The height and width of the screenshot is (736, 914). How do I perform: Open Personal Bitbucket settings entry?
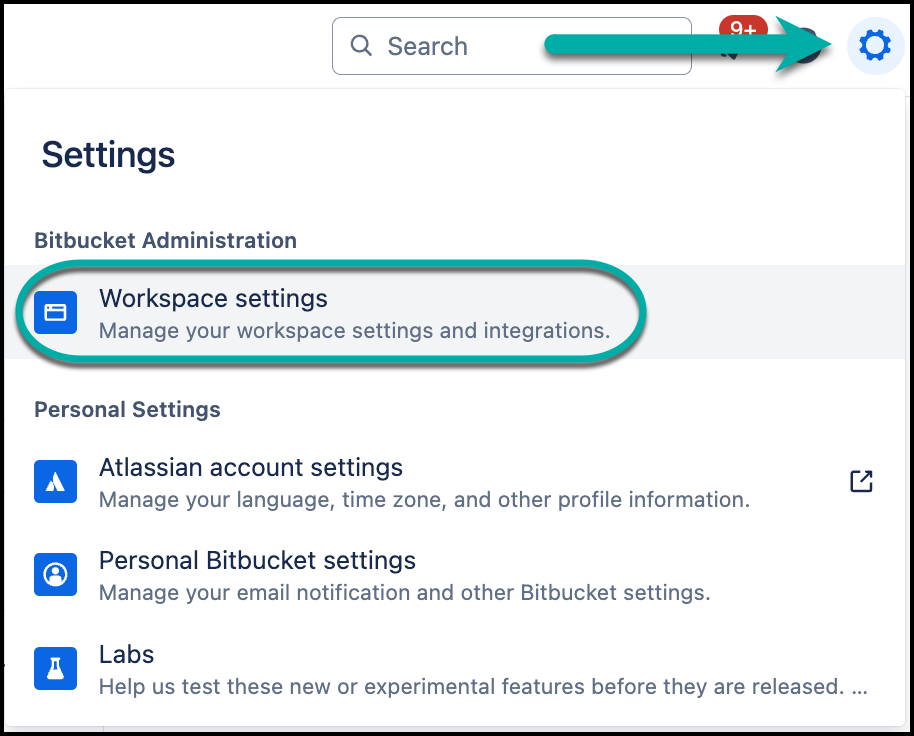click(257, 560)
